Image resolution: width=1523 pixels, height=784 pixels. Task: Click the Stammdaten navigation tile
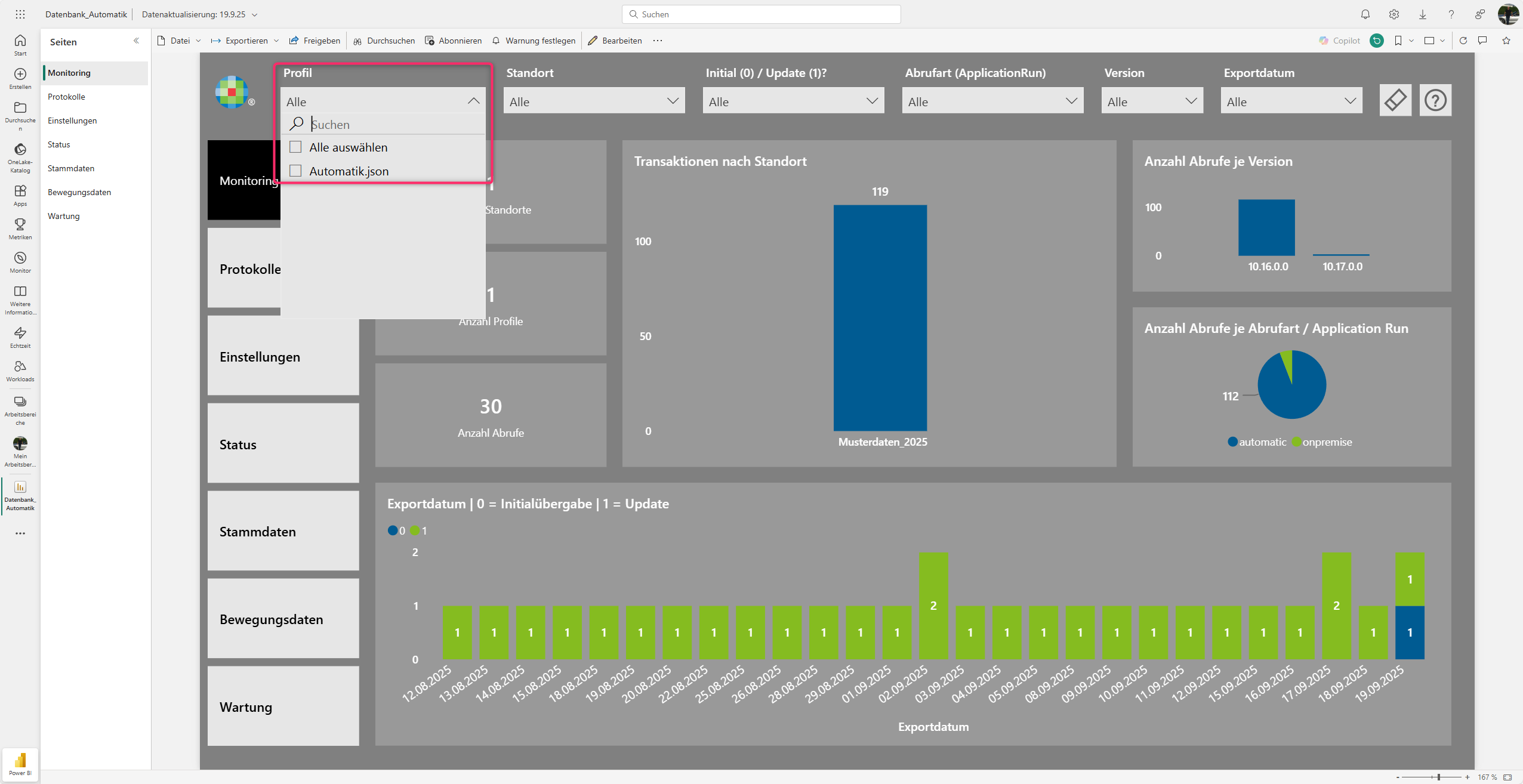(283, 531)
